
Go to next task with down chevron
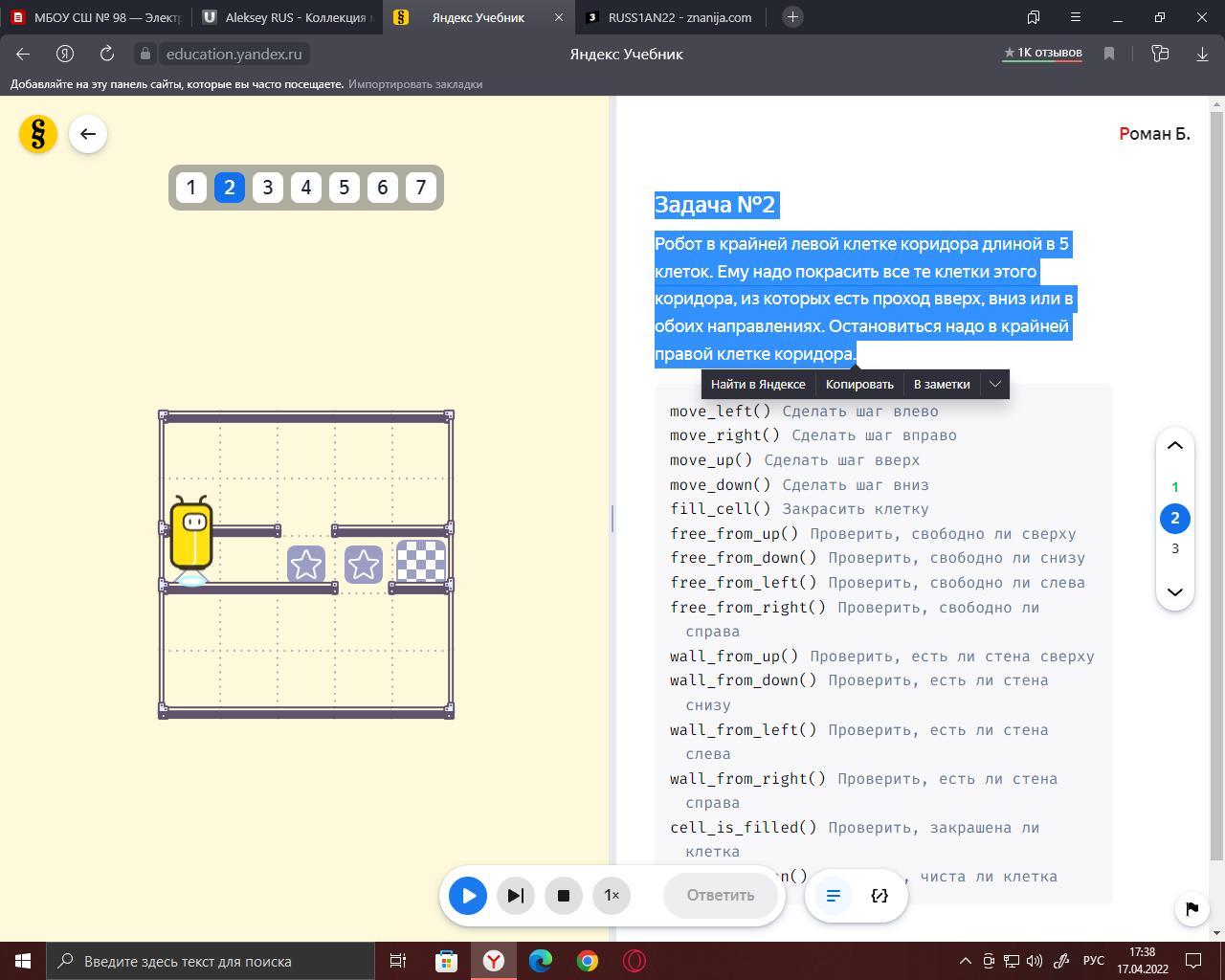coord(1175,591)
